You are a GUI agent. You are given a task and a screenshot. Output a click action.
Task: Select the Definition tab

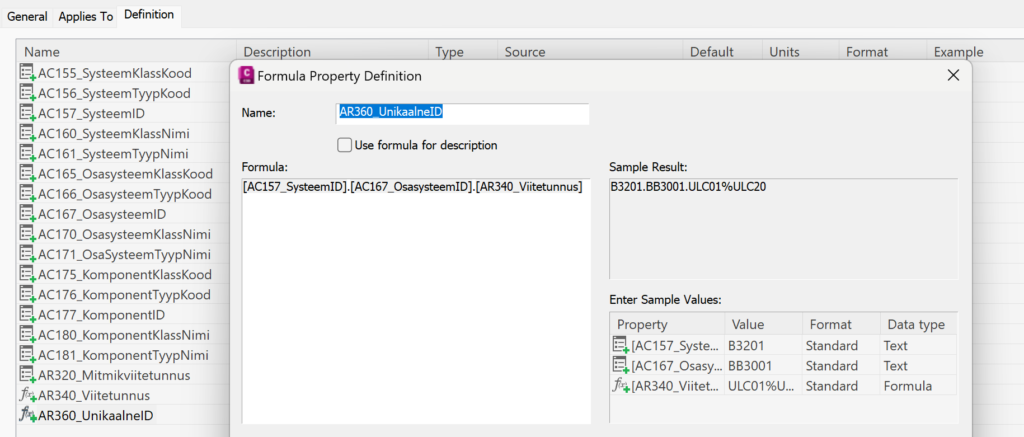pyautogui.click(x=149, y=14)
